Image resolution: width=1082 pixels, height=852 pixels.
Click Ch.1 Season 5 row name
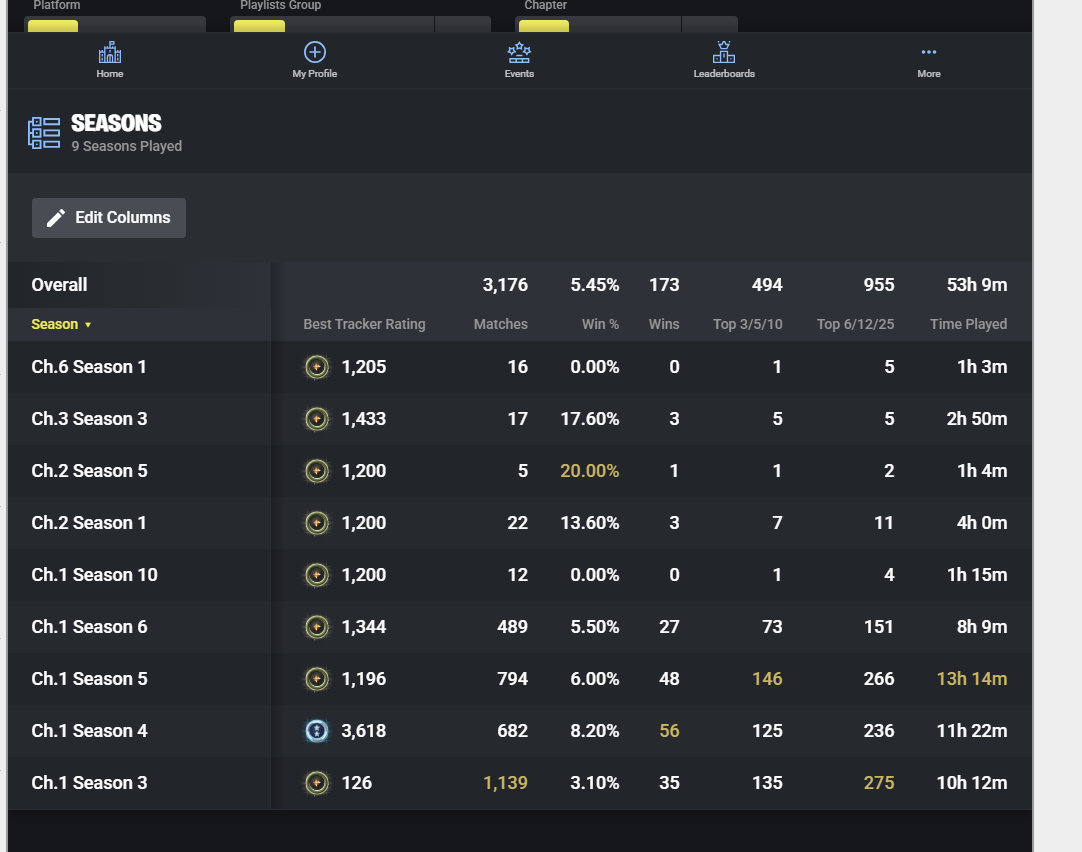tap(89, 679)
